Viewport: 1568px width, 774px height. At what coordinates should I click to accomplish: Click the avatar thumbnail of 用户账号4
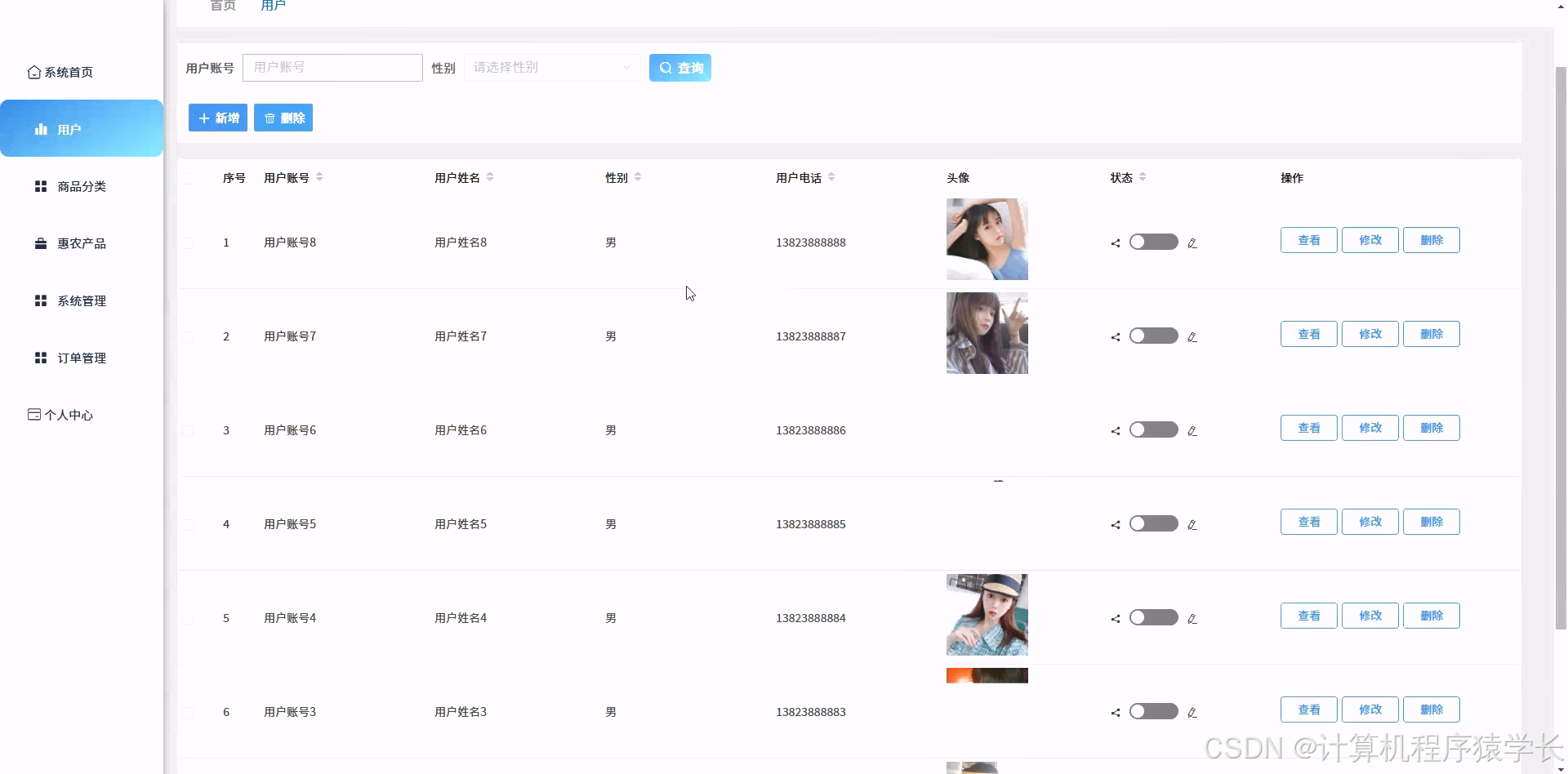987,615
